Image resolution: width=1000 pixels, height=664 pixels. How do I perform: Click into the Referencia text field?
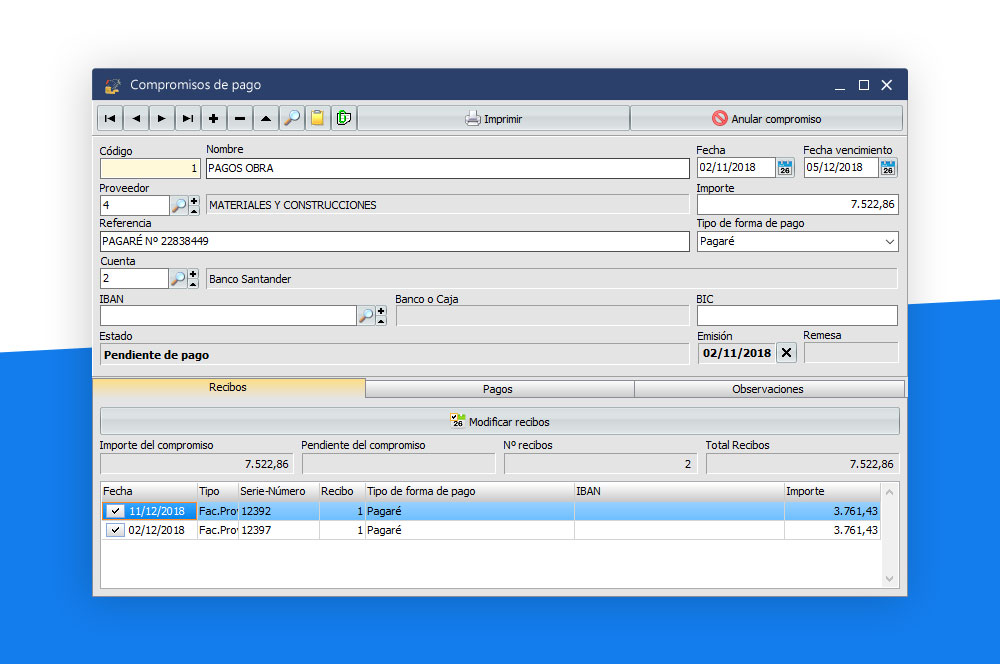pyautogui.click(x=394, y=242)
